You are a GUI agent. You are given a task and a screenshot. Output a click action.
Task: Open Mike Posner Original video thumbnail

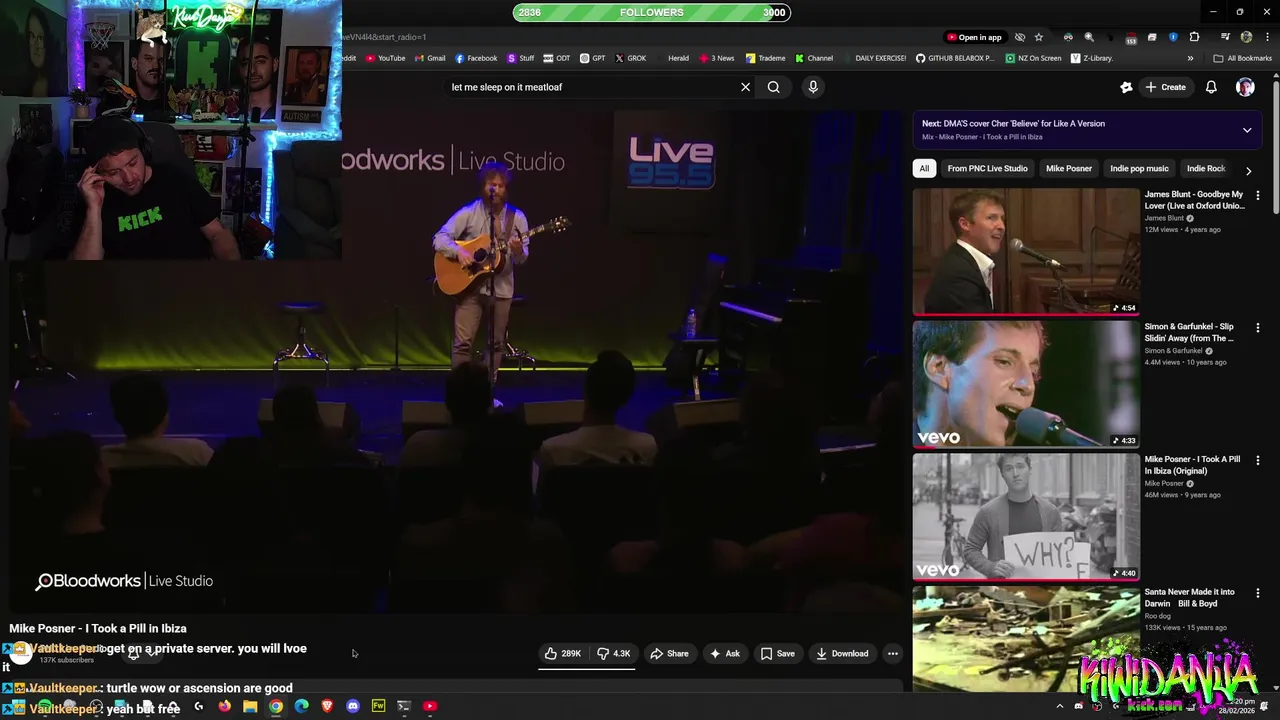tap(1026, 517)
